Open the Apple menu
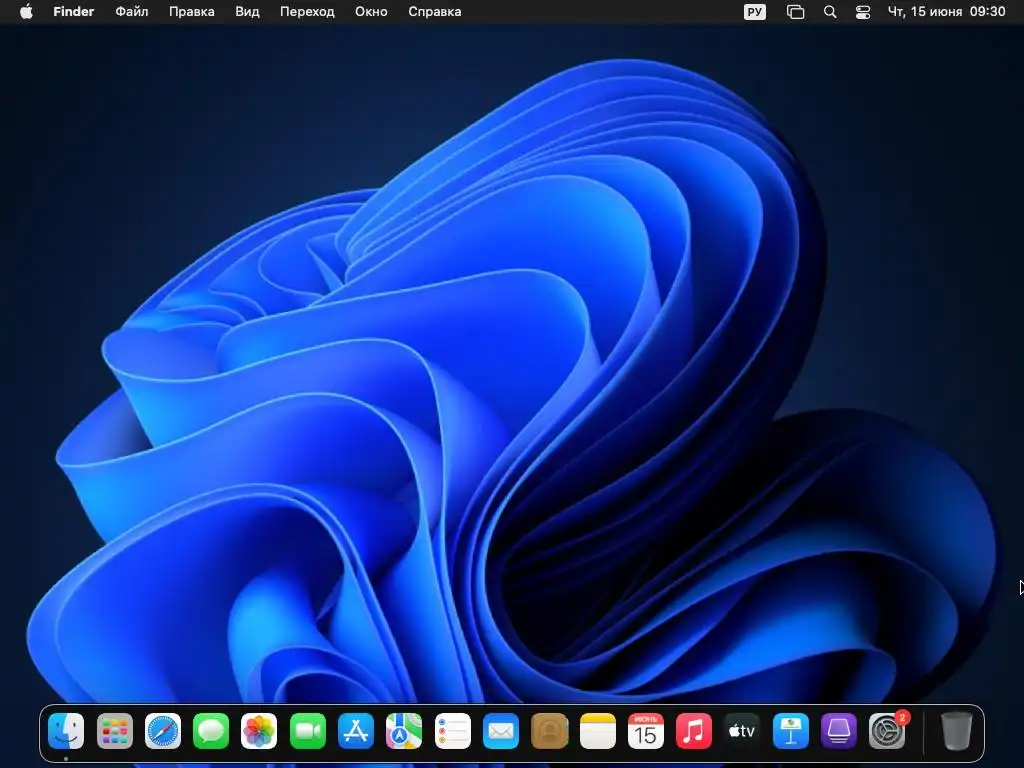The width and height of the screenshot is (1024, 768). point(26,12)
